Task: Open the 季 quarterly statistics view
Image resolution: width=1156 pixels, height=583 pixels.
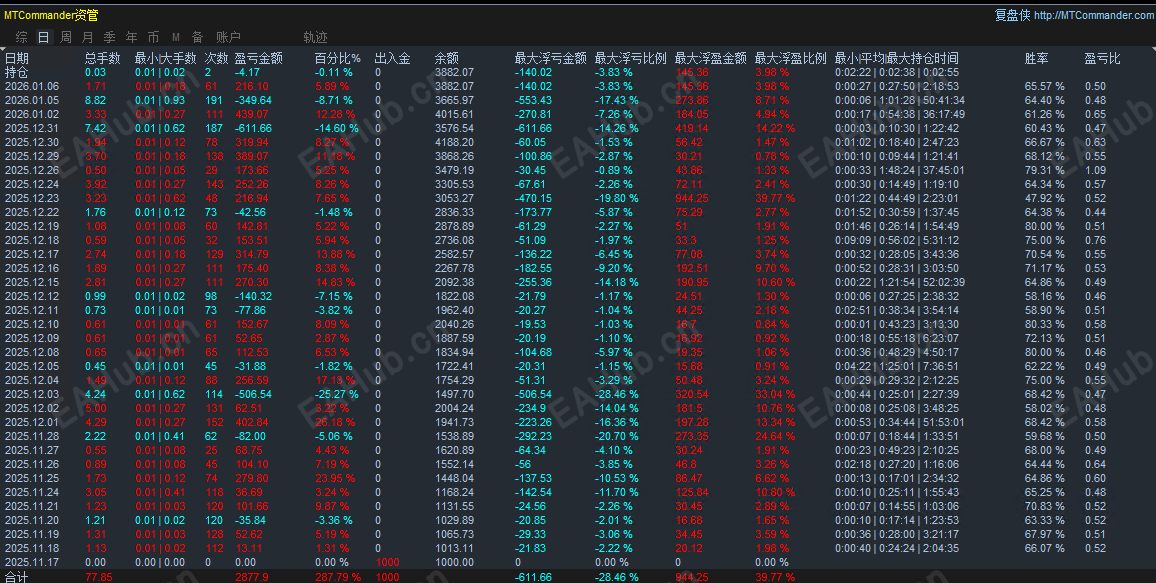Action: (x=109, y=36)
